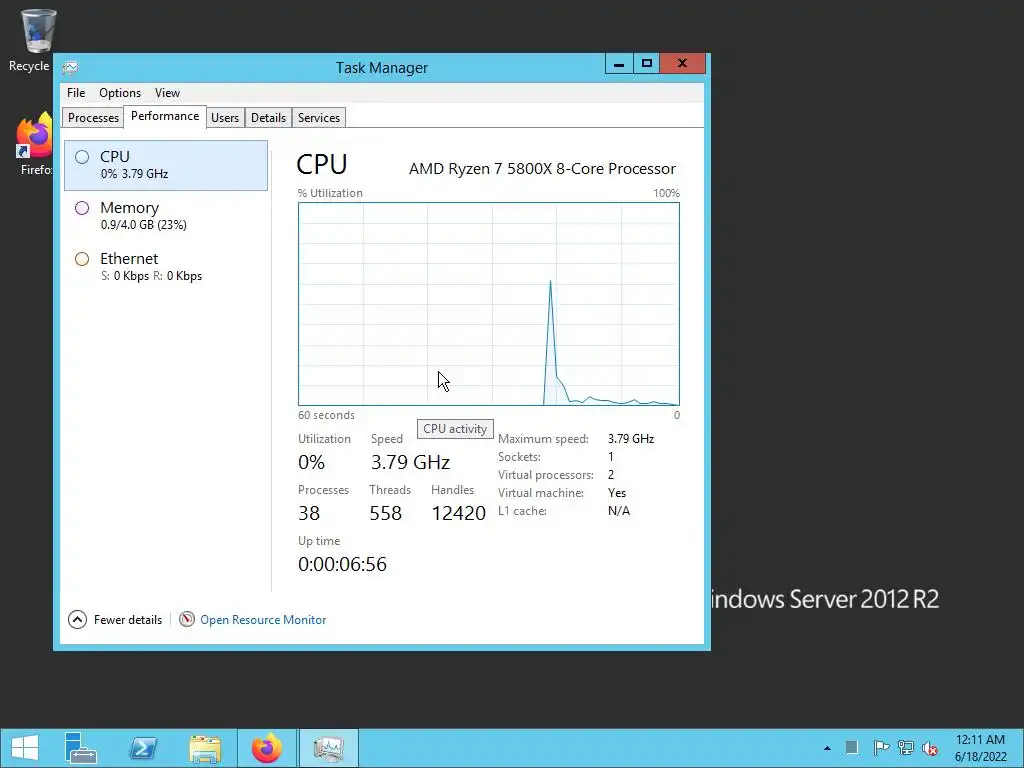
Task: Click the Utilization value 0%
Action: point(311,462)
